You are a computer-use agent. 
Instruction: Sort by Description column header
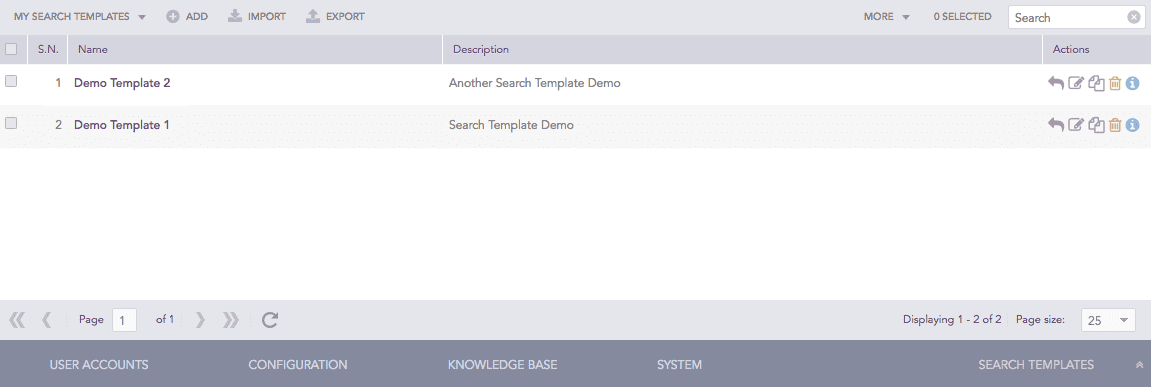[742, 49]
